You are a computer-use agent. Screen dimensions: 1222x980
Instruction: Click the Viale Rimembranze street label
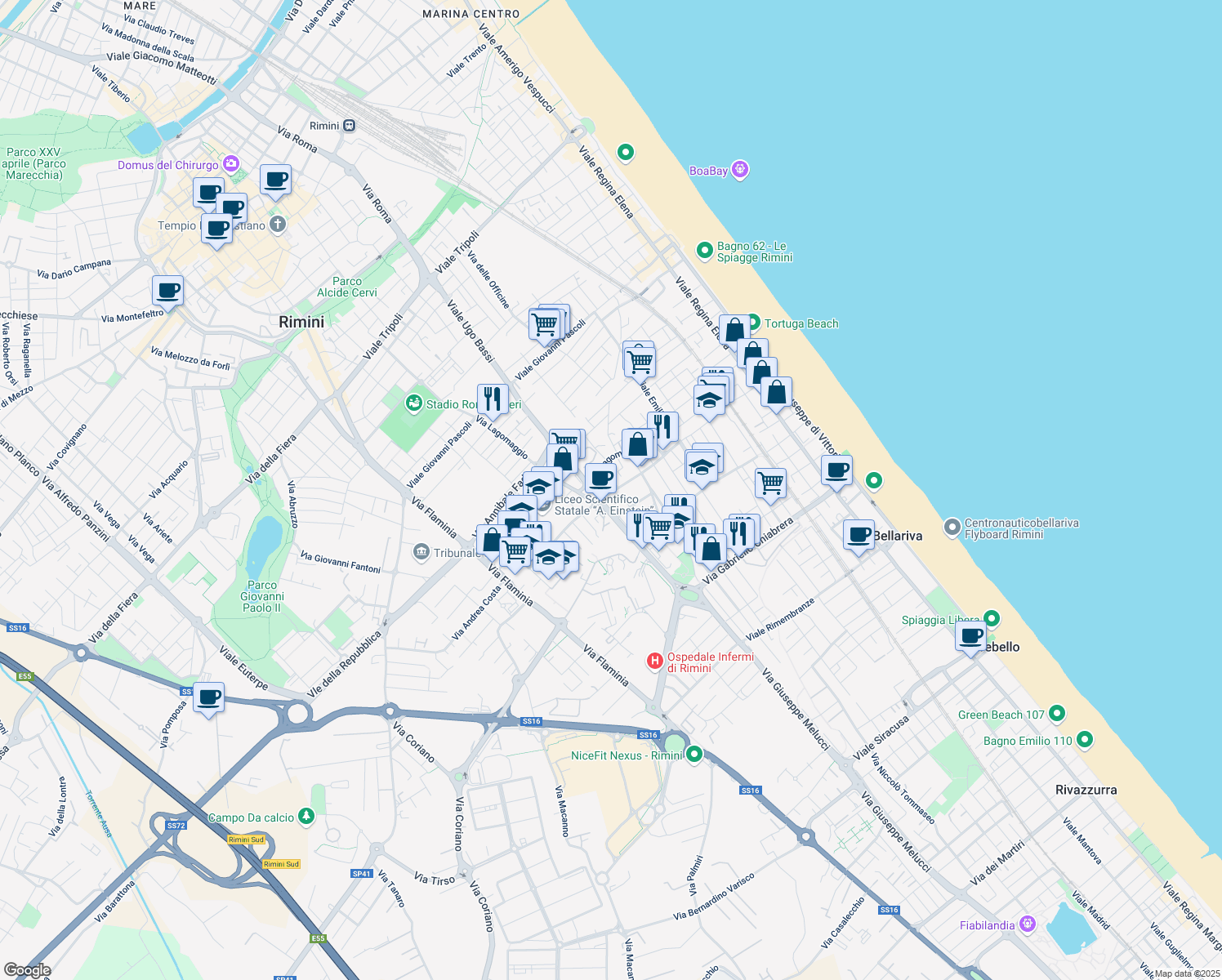[780, 619]
